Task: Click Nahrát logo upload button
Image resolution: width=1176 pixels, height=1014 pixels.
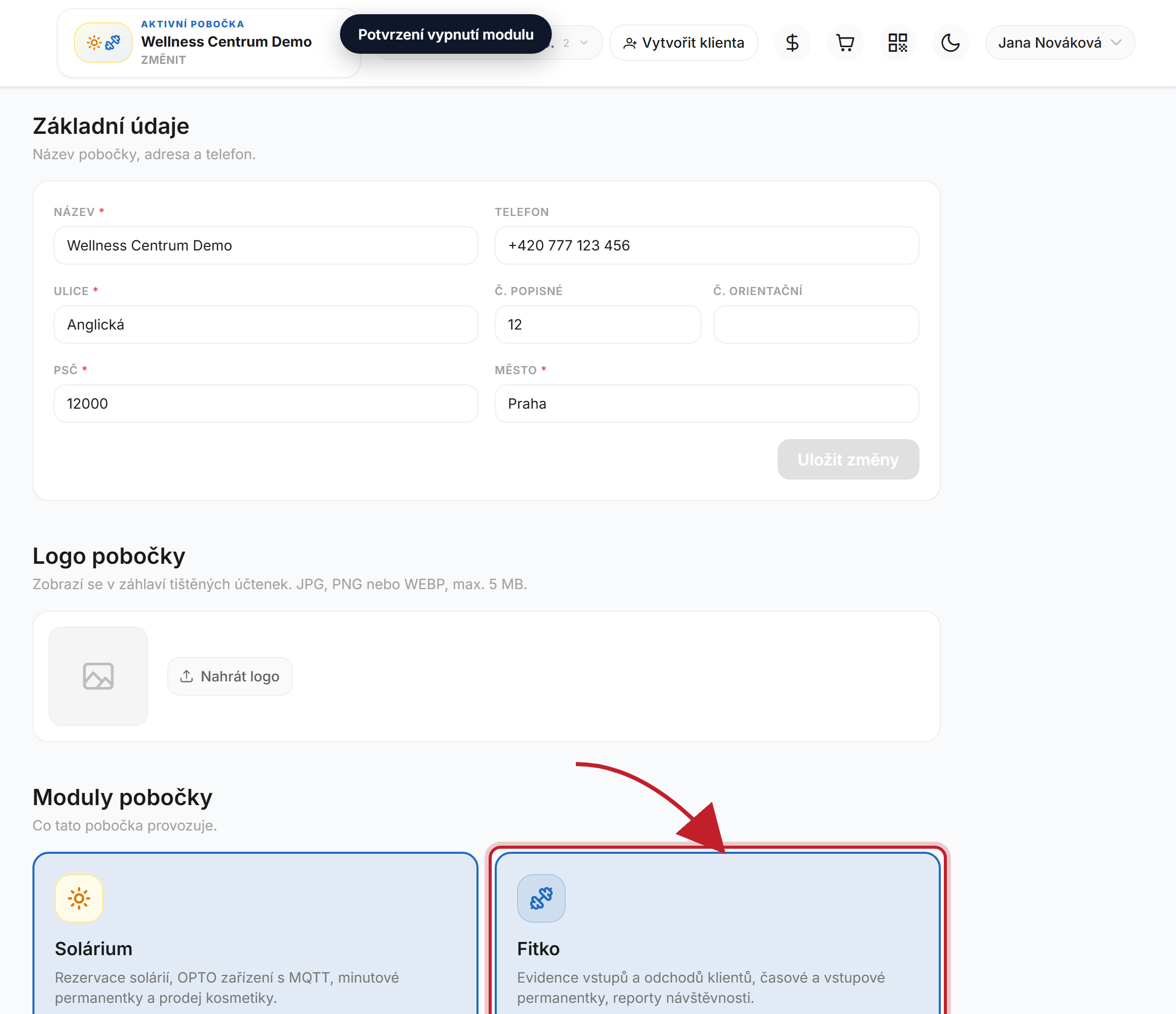Action: [230, 676]
